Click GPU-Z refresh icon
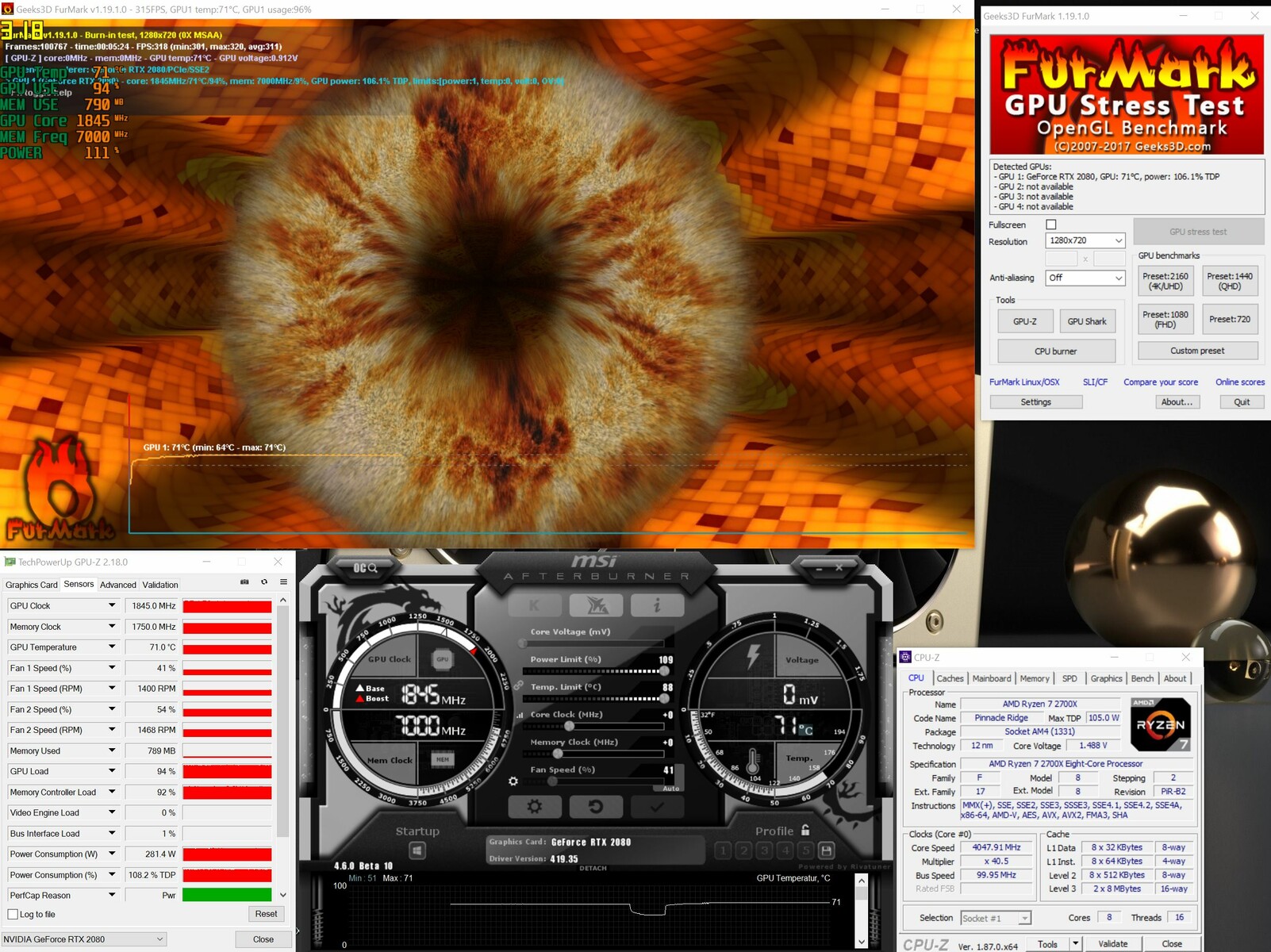The height and width of the screenshot is (952, 1271). [264, 582]
